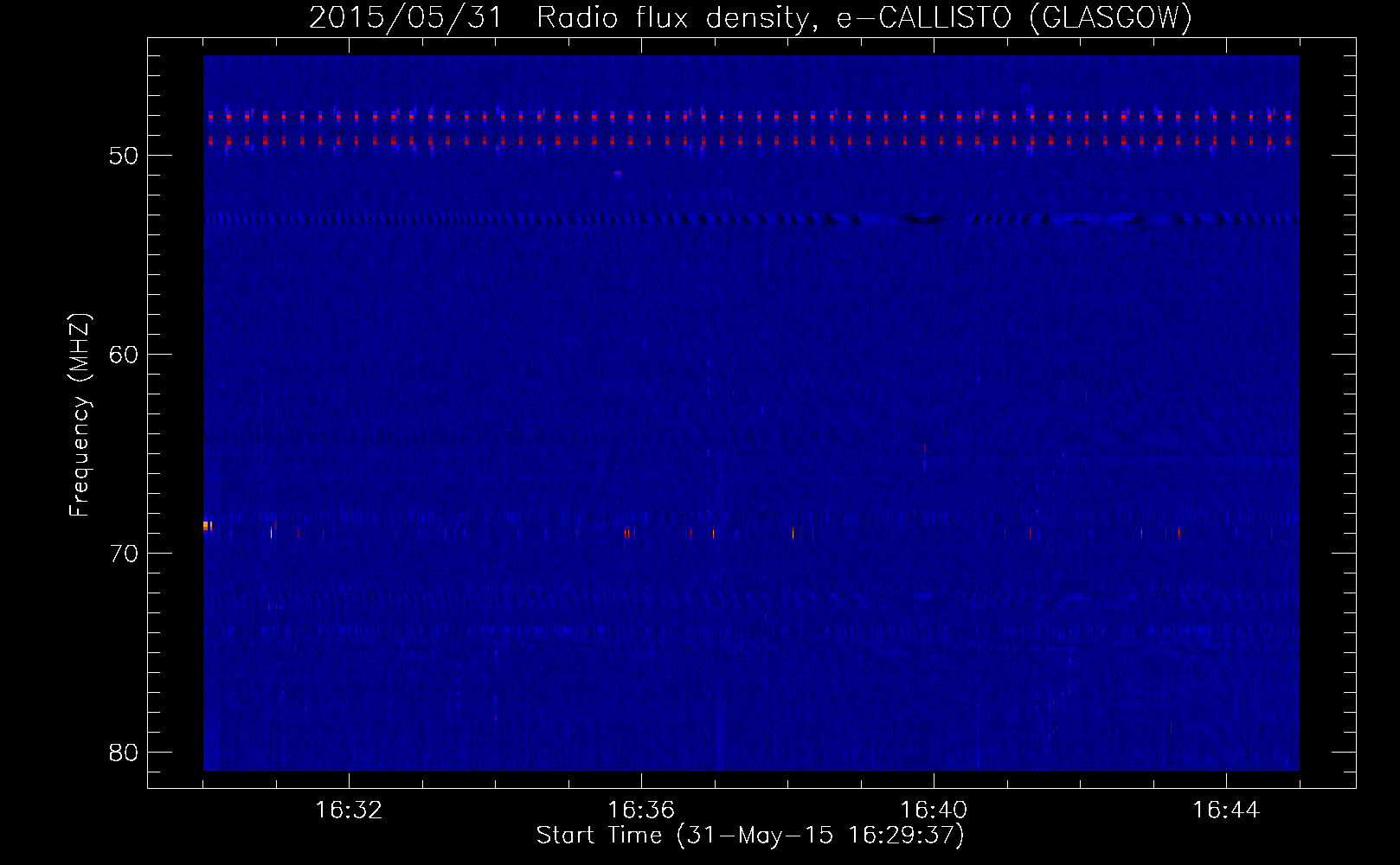Click the 16:40 time tick label
The width and height of the screenshot is (1400, 865).
(934, 811)
